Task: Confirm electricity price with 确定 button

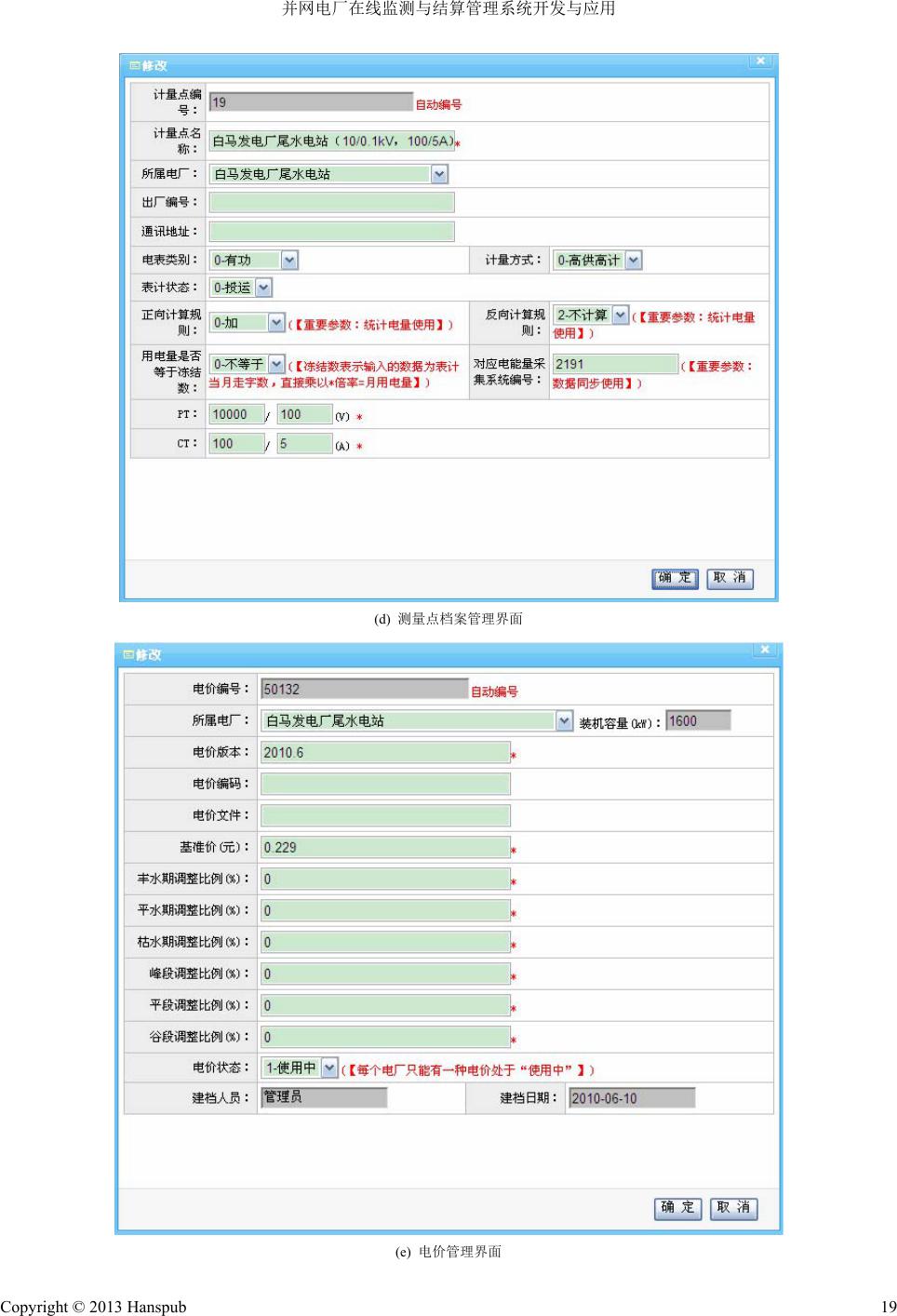Action: tap(677, 1208)
